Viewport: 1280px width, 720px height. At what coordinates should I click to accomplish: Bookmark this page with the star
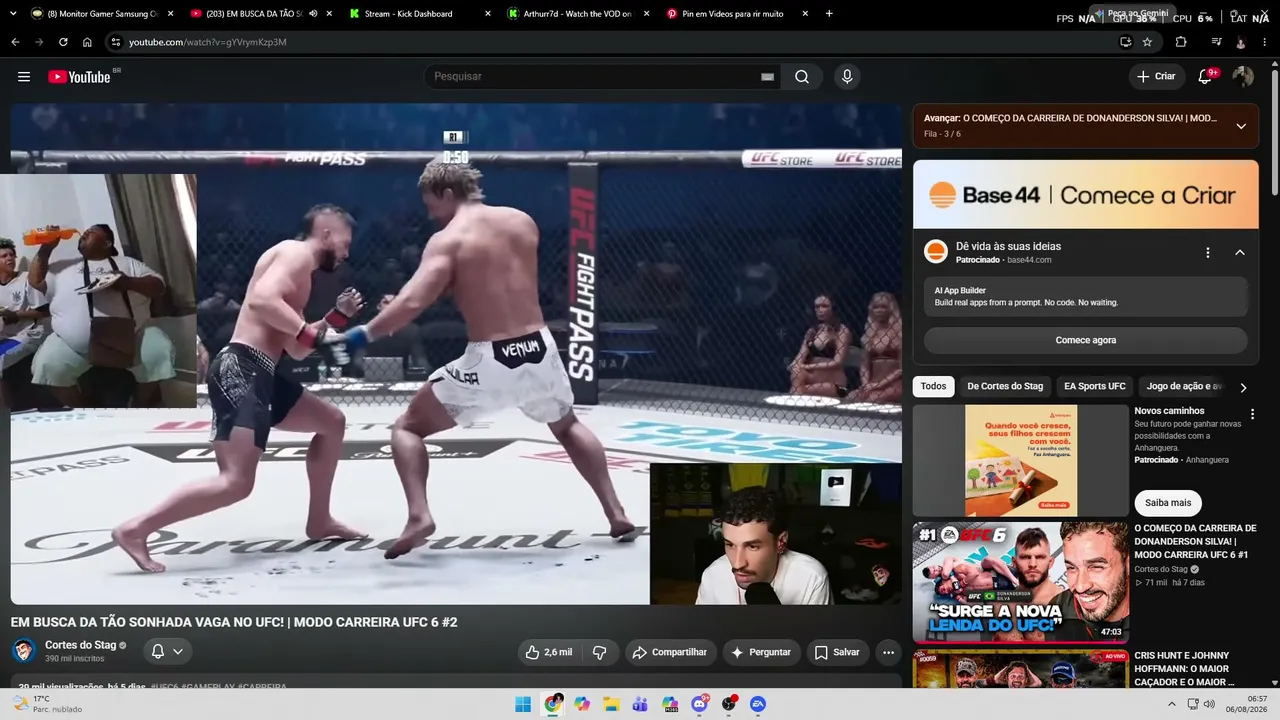pos(1147,42)
